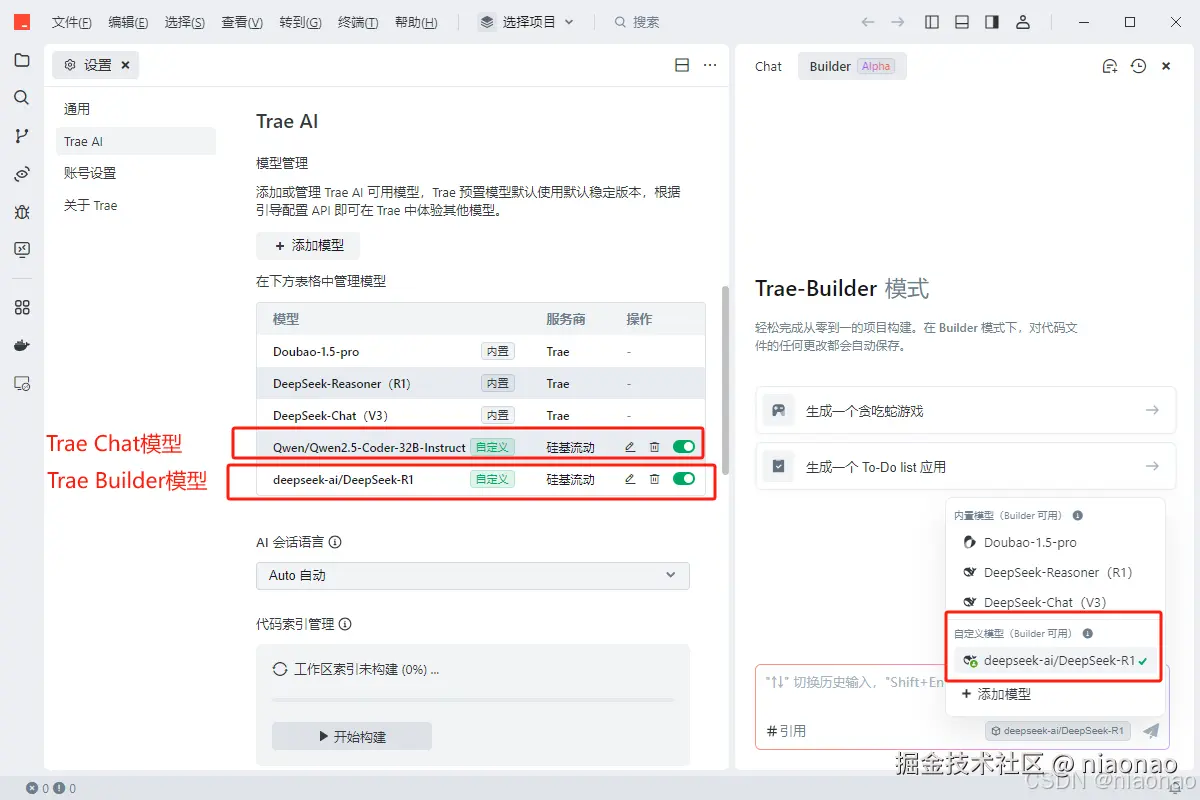Image resolution: width=1200 pixels, height=800 pixels.
Task: Select deepseek-ai/DeepSeek-R1 in the model list
Action: 1050,662
